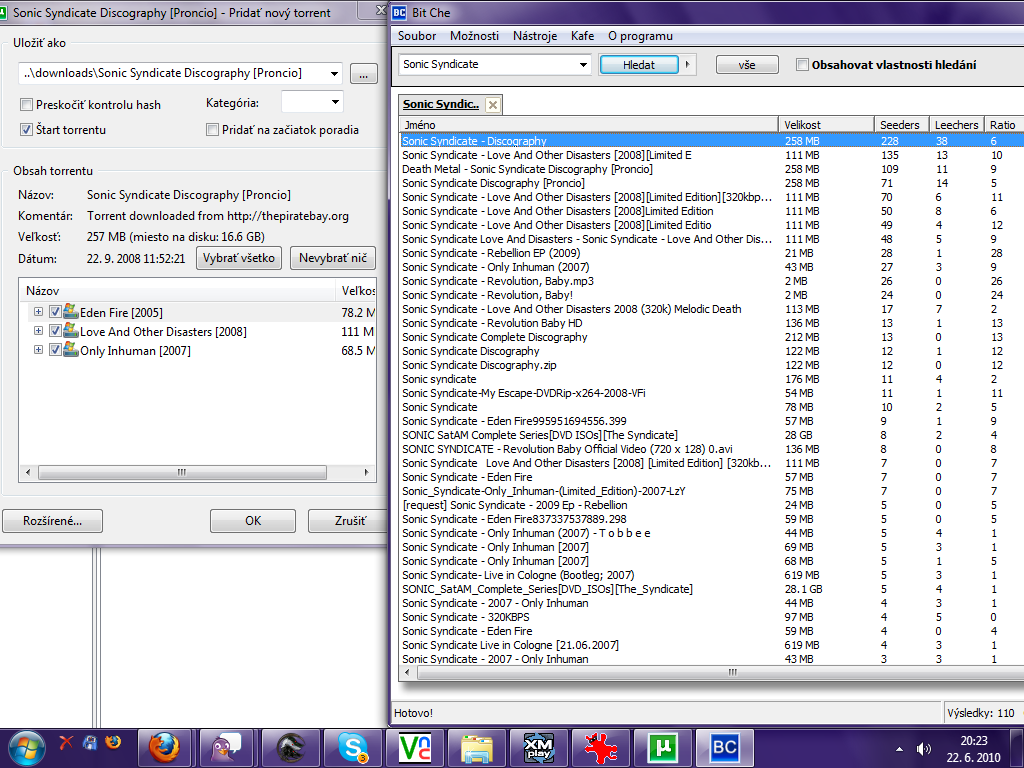
Task: Open the Možnosti menu
Action: (x=474, y=36)
